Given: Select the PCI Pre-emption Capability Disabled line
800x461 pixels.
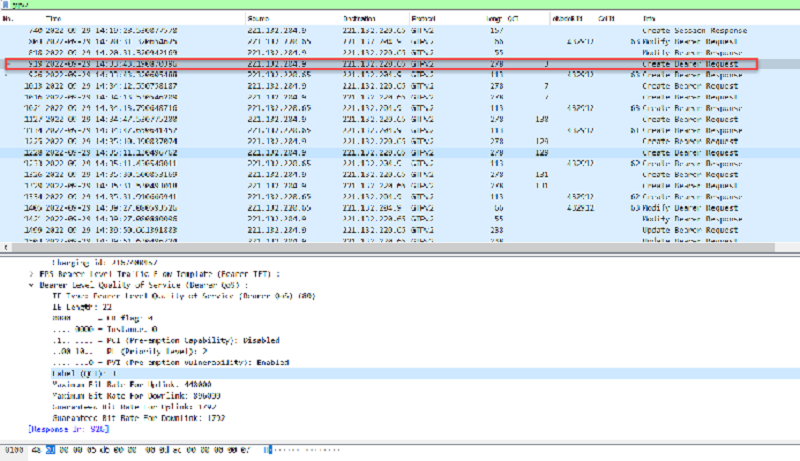Looking at the screenshot, I should click(x=166, y=340).
